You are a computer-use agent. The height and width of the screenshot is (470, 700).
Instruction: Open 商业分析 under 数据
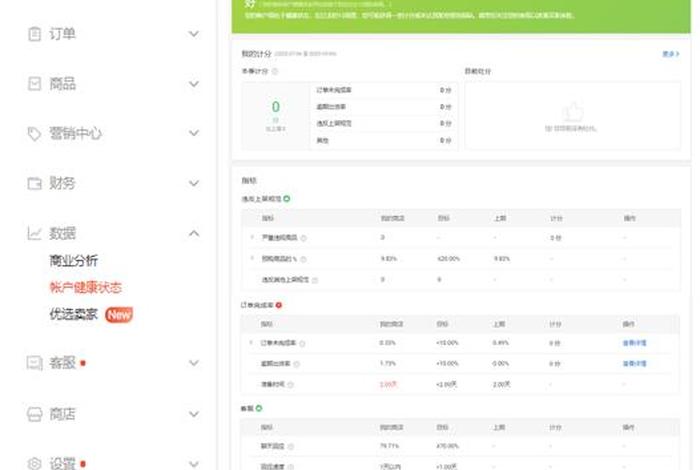point(74,261)
